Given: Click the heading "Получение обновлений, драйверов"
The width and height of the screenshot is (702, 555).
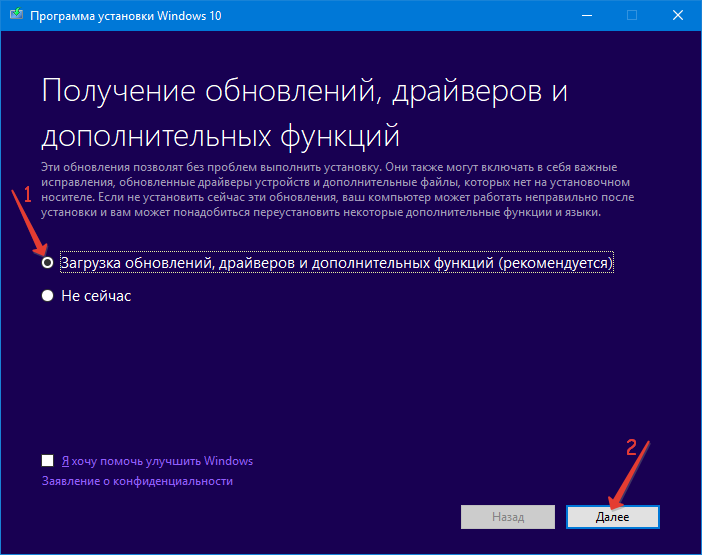Looking at the screenshot, I should (304, 112).
